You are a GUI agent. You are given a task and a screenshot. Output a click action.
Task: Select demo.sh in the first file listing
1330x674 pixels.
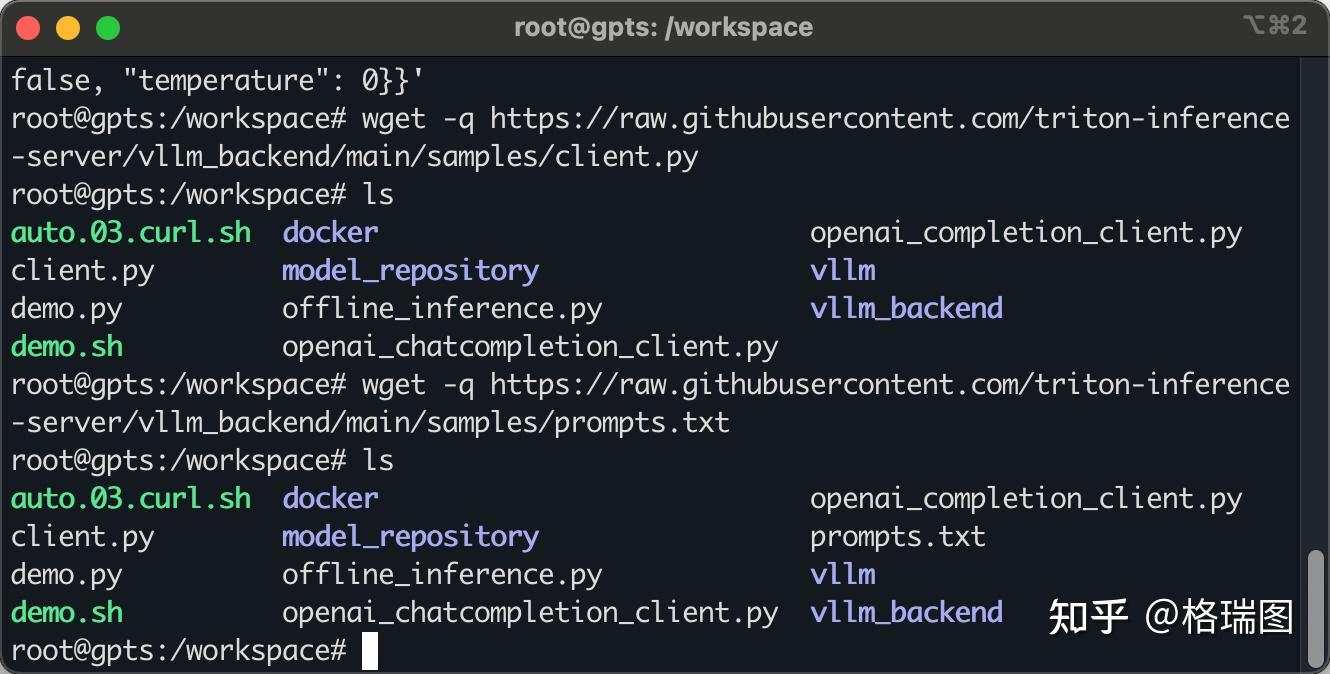coord(67,347)
